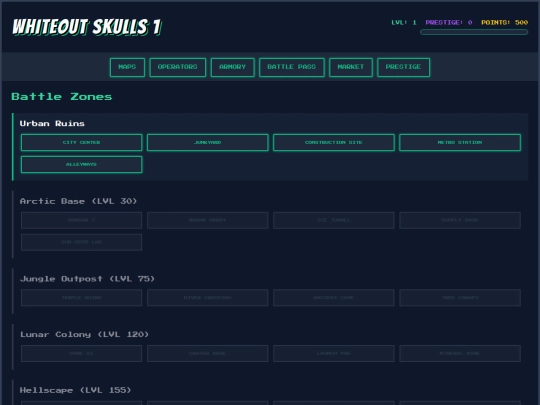This screenshot has width=540, height=405.
Task: Click the Whiteout Skulls 1 title
Action: 87,27
